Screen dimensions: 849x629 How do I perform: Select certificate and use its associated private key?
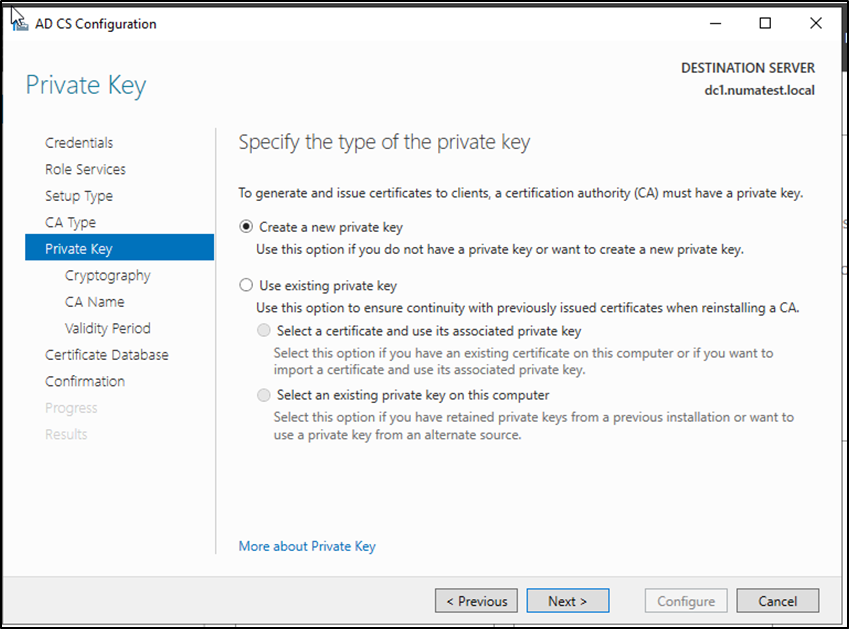click(264, 331)
